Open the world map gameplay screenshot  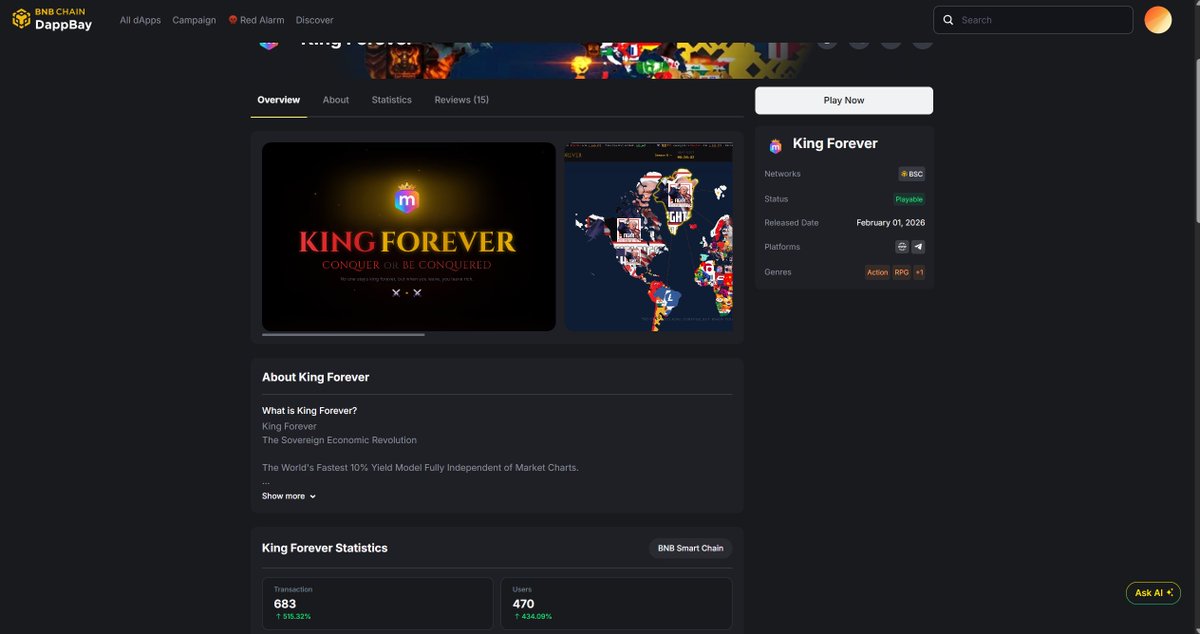(x=649, y=236)
